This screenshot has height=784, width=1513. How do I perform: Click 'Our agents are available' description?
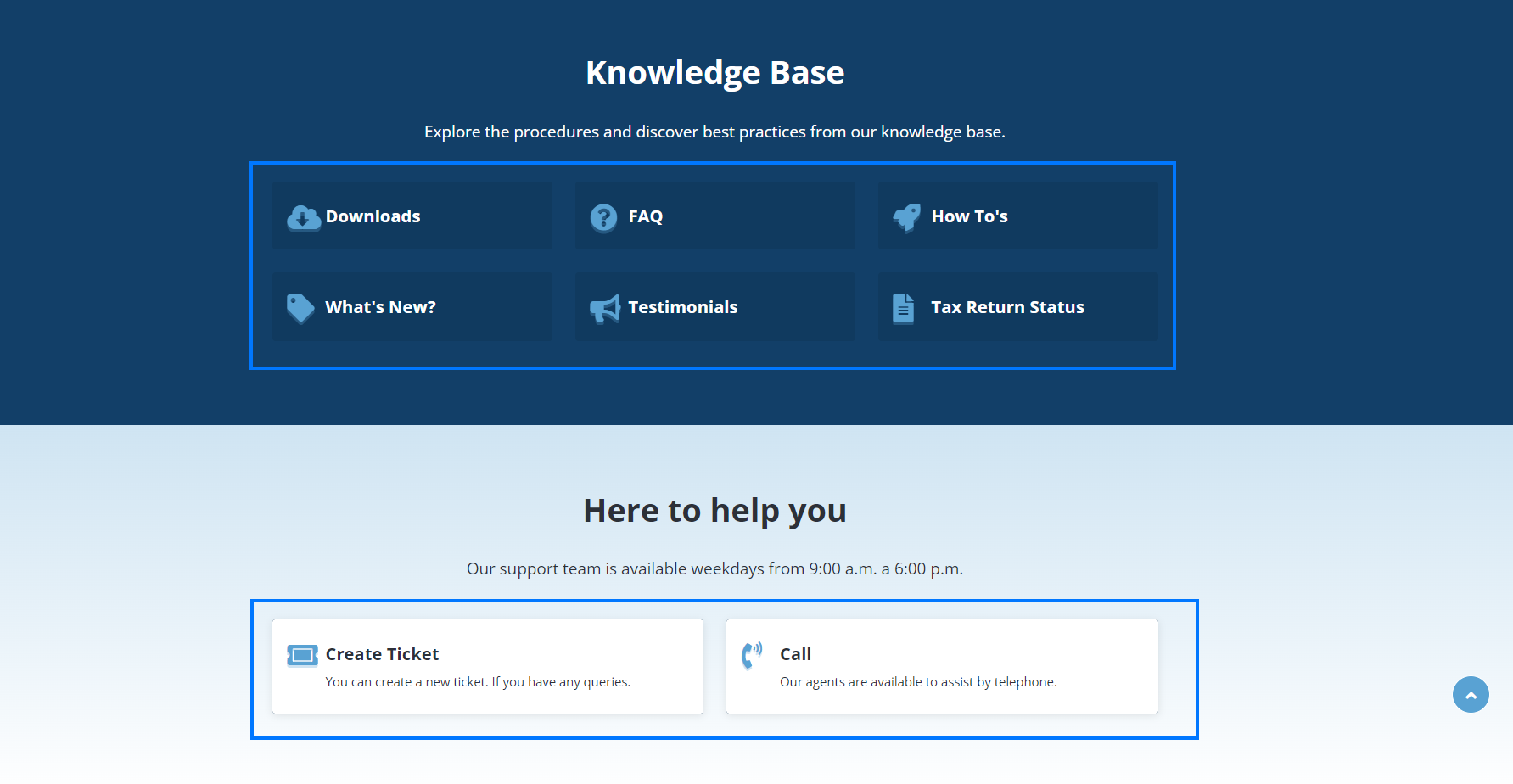pyautogui.click(x=918, y=682)
